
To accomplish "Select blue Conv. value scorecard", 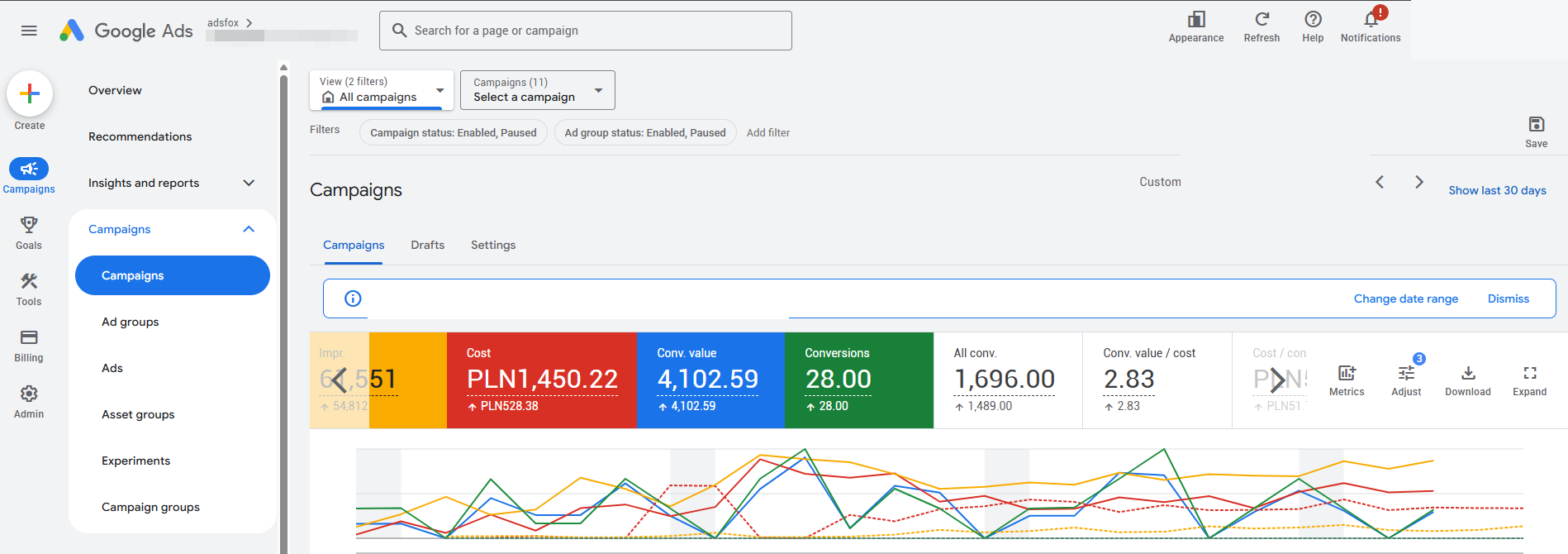I will tap(710, 380).
